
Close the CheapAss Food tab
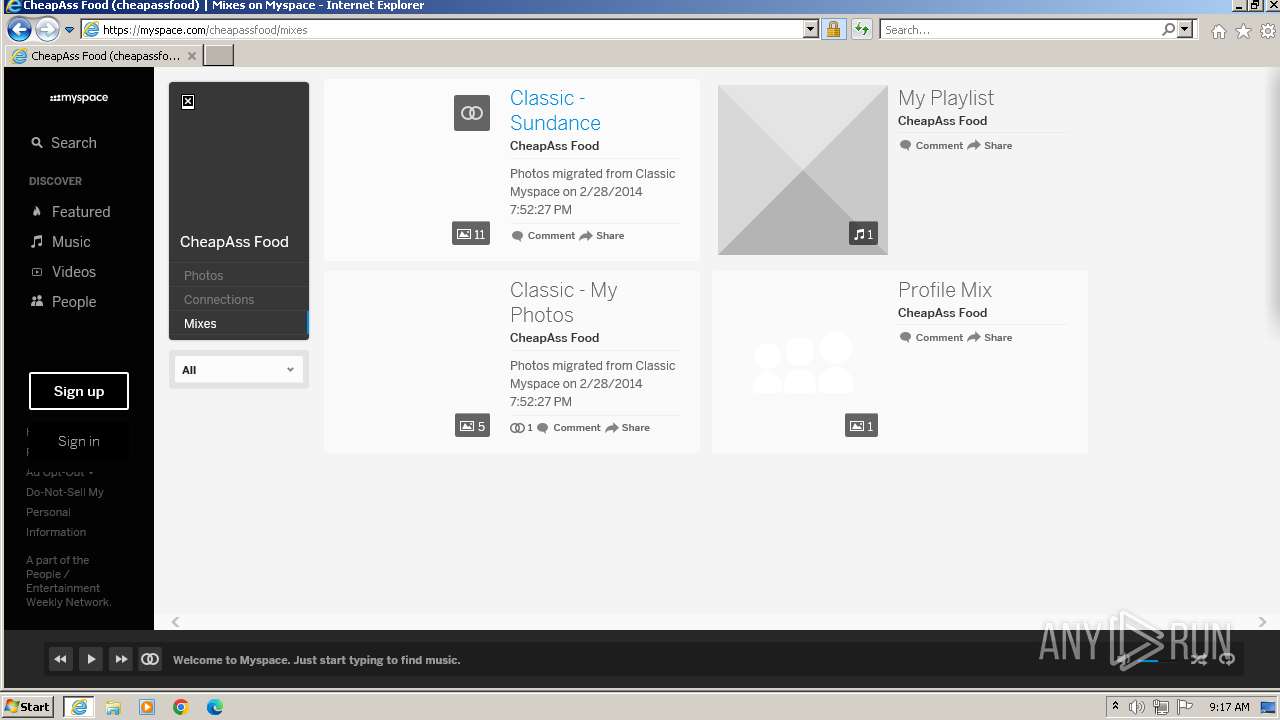click(192, 56)
